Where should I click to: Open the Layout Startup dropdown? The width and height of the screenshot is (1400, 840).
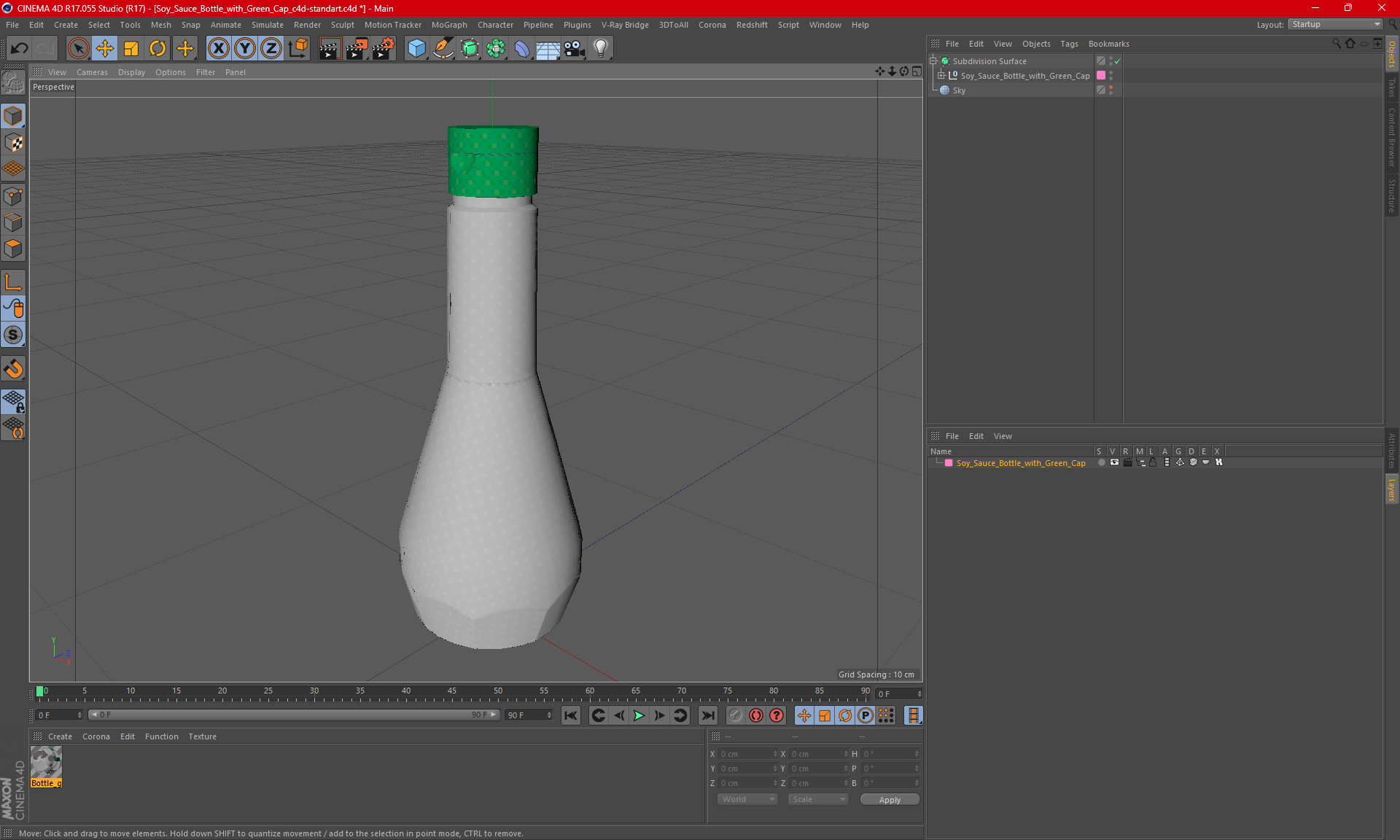pos(1335,25)
